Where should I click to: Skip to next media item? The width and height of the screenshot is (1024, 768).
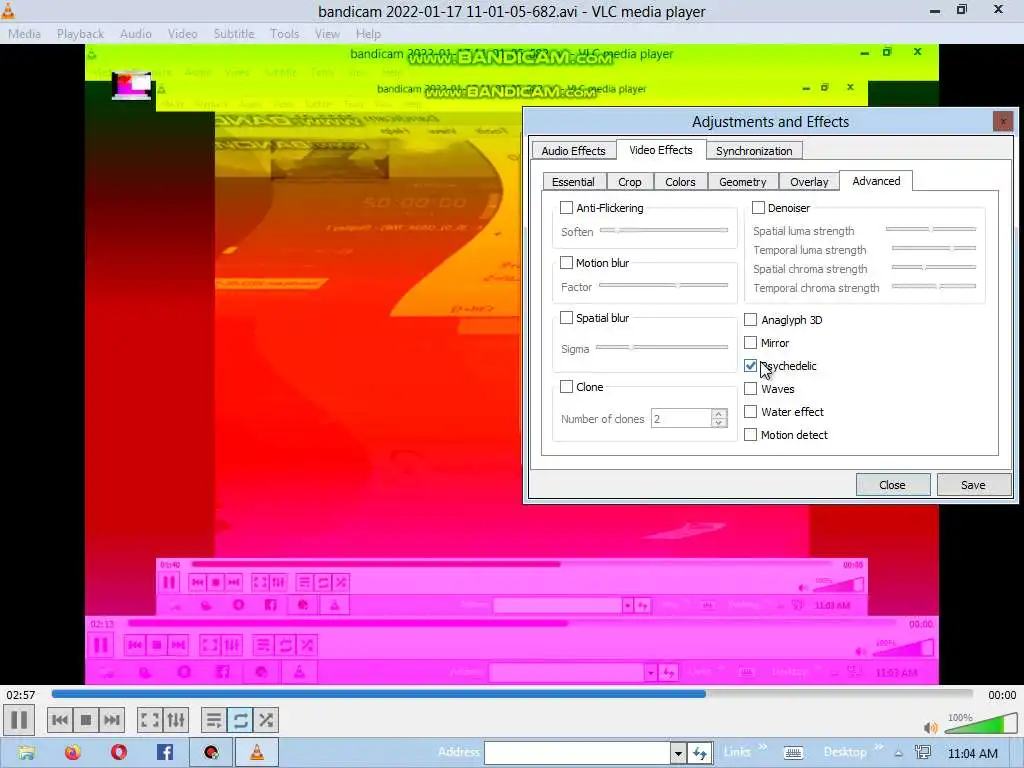pyautogui.click(x=112, y=720)
